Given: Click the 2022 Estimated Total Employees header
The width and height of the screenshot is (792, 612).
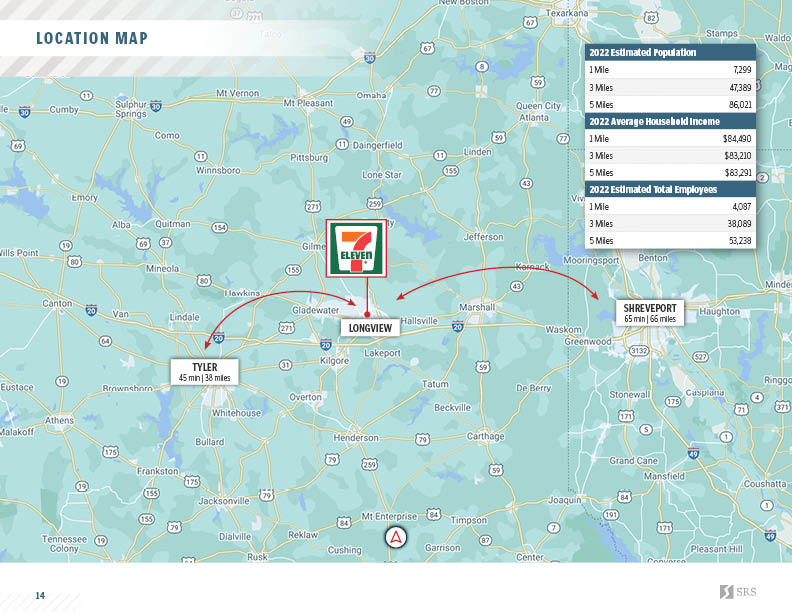Looking at the screenshot, I should pos(670,189).
